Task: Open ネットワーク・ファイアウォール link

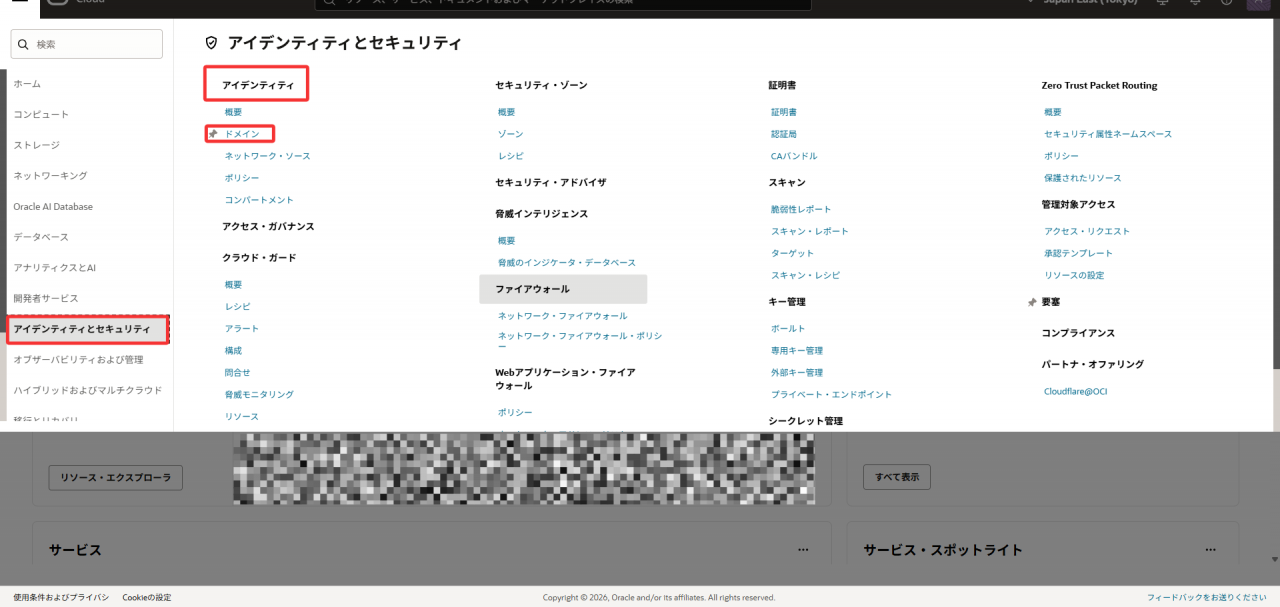Action: tap(563, 316)
